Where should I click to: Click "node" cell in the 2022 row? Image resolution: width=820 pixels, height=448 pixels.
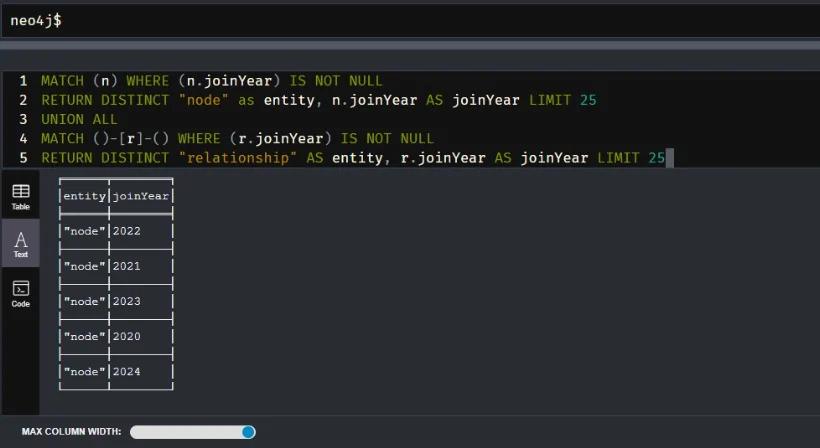(x=84, y=231)
